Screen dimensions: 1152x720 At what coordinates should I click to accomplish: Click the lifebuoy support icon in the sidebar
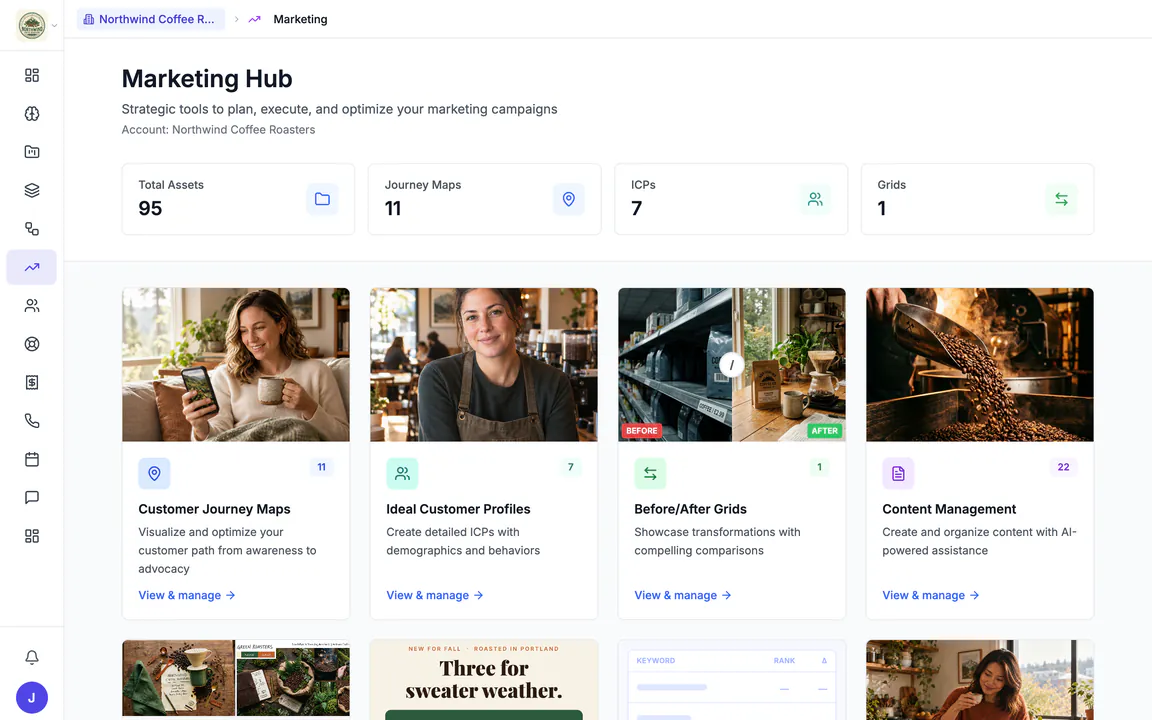(32, 344)
